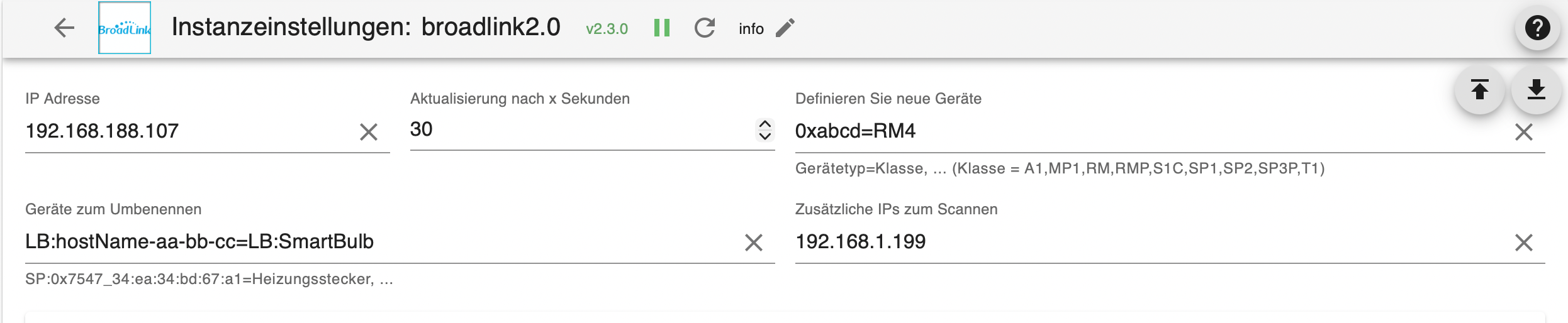This screenshot has height=323, width=1568.
Task: Open help via question mark icon
Action: (x=1537, y=28)
